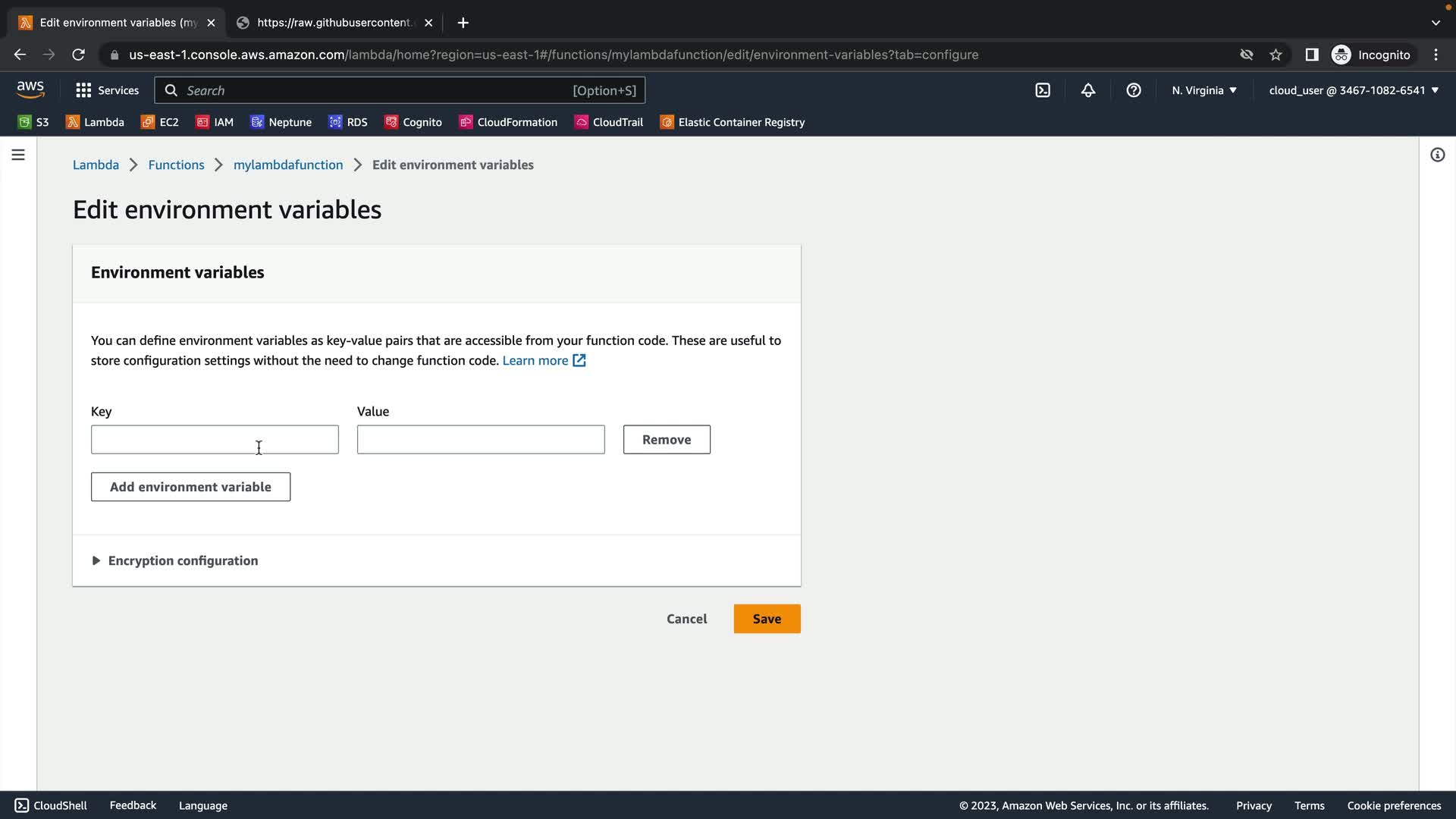Click the help question mark icon

point(1134,90)
